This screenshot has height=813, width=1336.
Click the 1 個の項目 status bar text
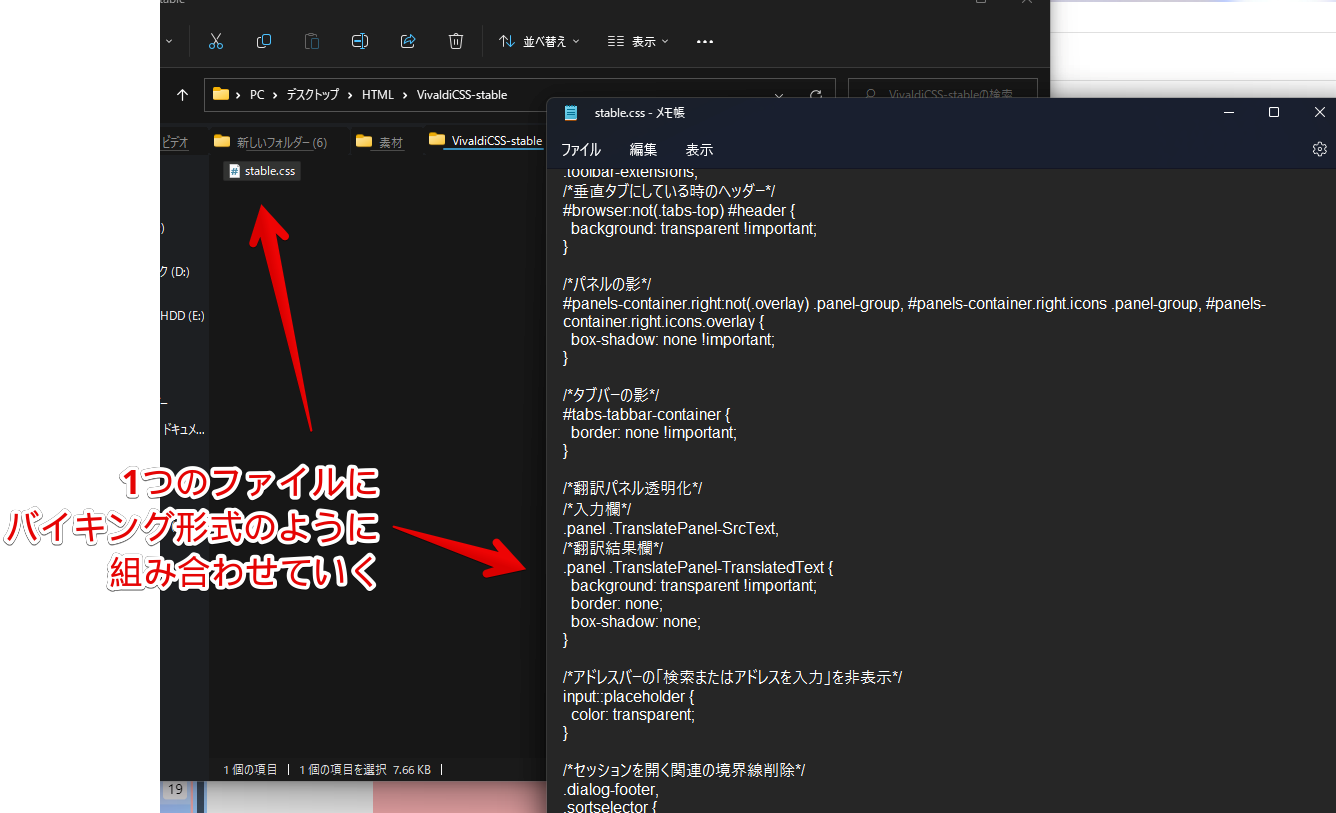tap(250, 770)
